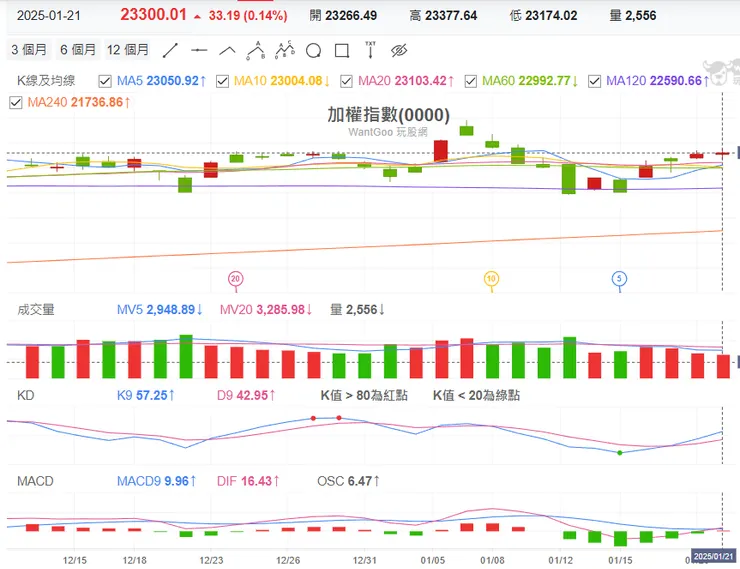740x569 pixels.
Task: Click the MA10 23004.08 value label
Action: click(x=282, y=81)
